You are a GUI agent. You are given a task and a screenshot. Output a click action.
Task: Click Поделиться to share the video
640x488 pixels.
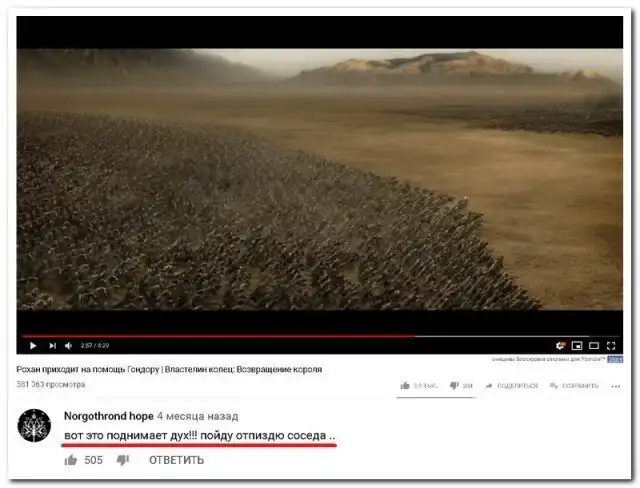point(511,386)
